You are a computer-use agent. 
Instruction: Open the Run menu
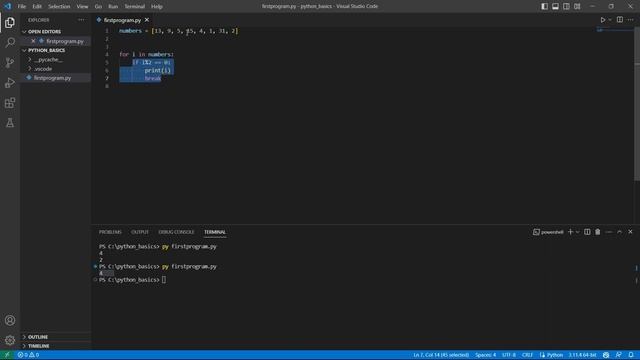[x=113, y=6]
